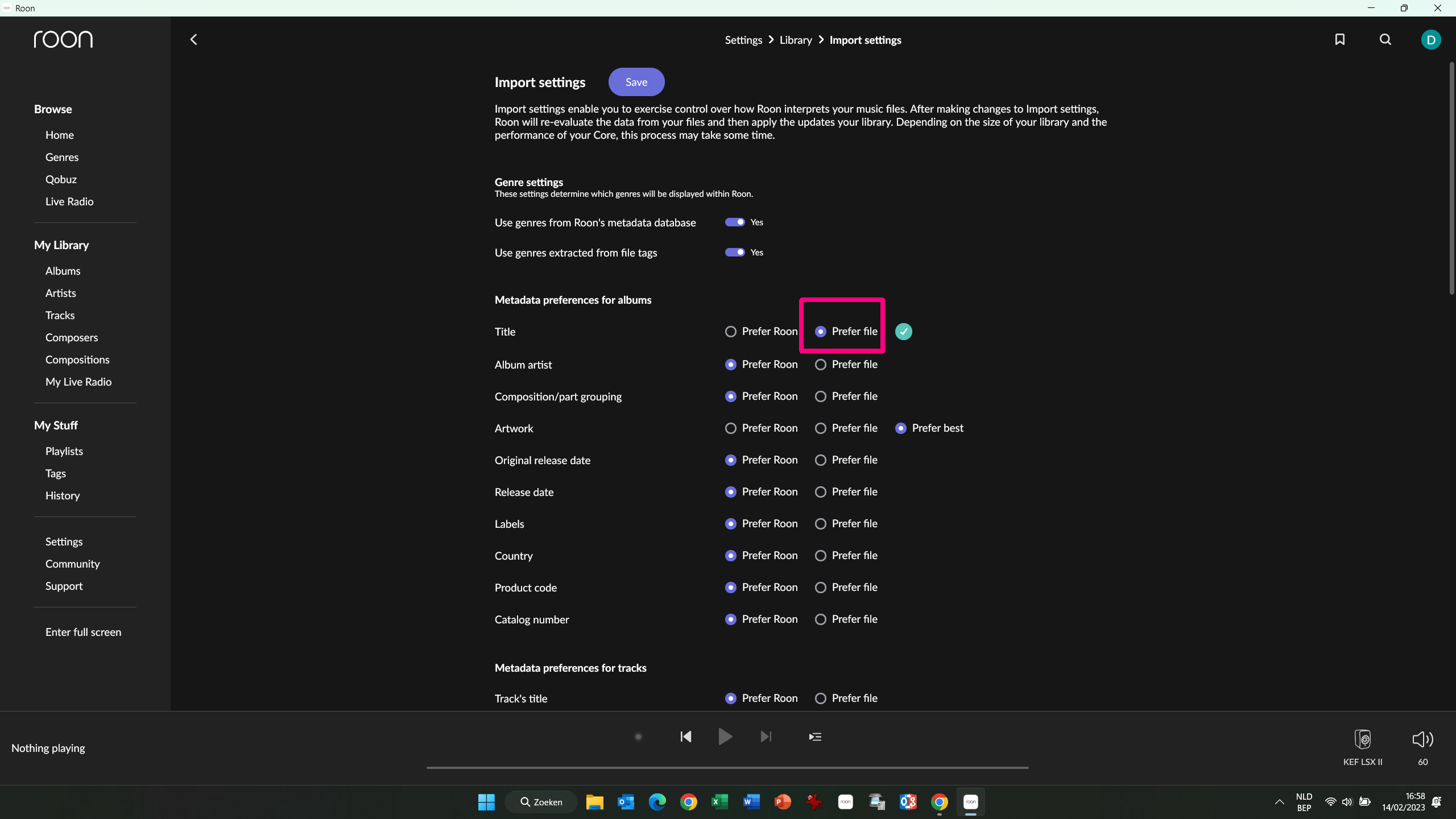Choose Prefer Roon for Artwork
The height and width of the screenshot is (819, 1456).
click(731, 428)
